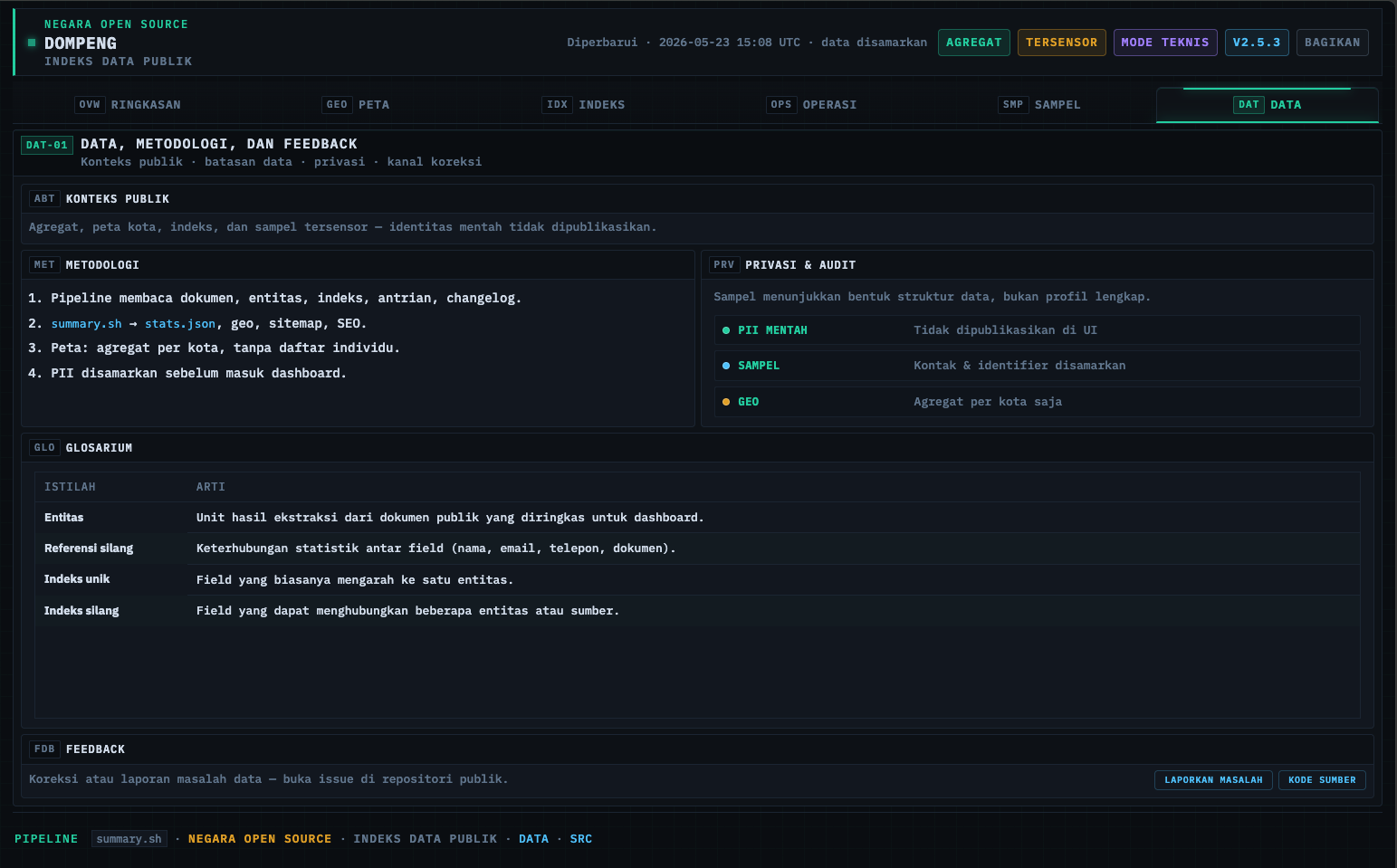Select the PII MENTAH label
The image size is (1397, 868).
coord(772,330)
